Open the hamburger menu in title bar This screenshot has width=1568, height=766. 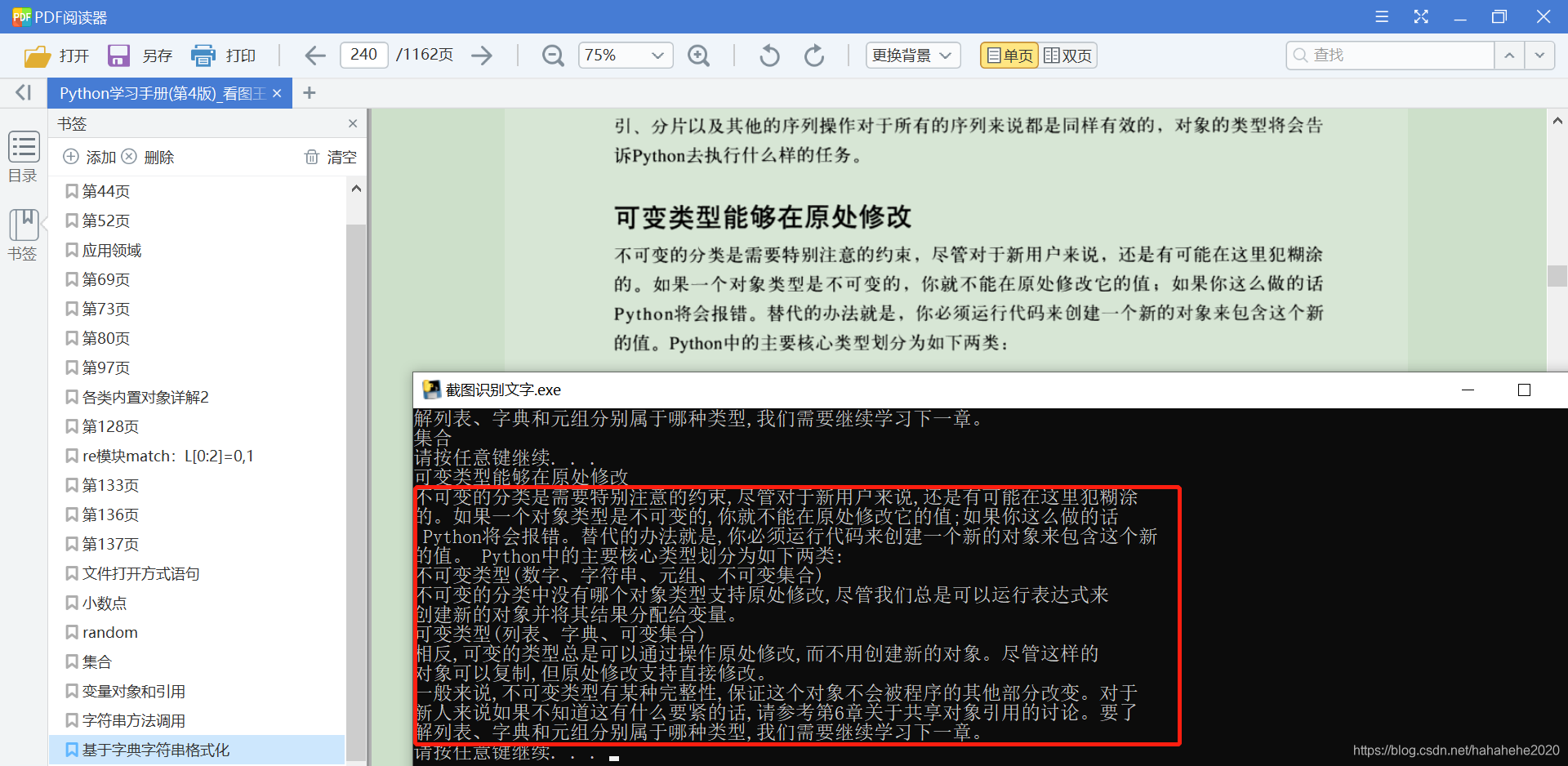[1382, 16]
